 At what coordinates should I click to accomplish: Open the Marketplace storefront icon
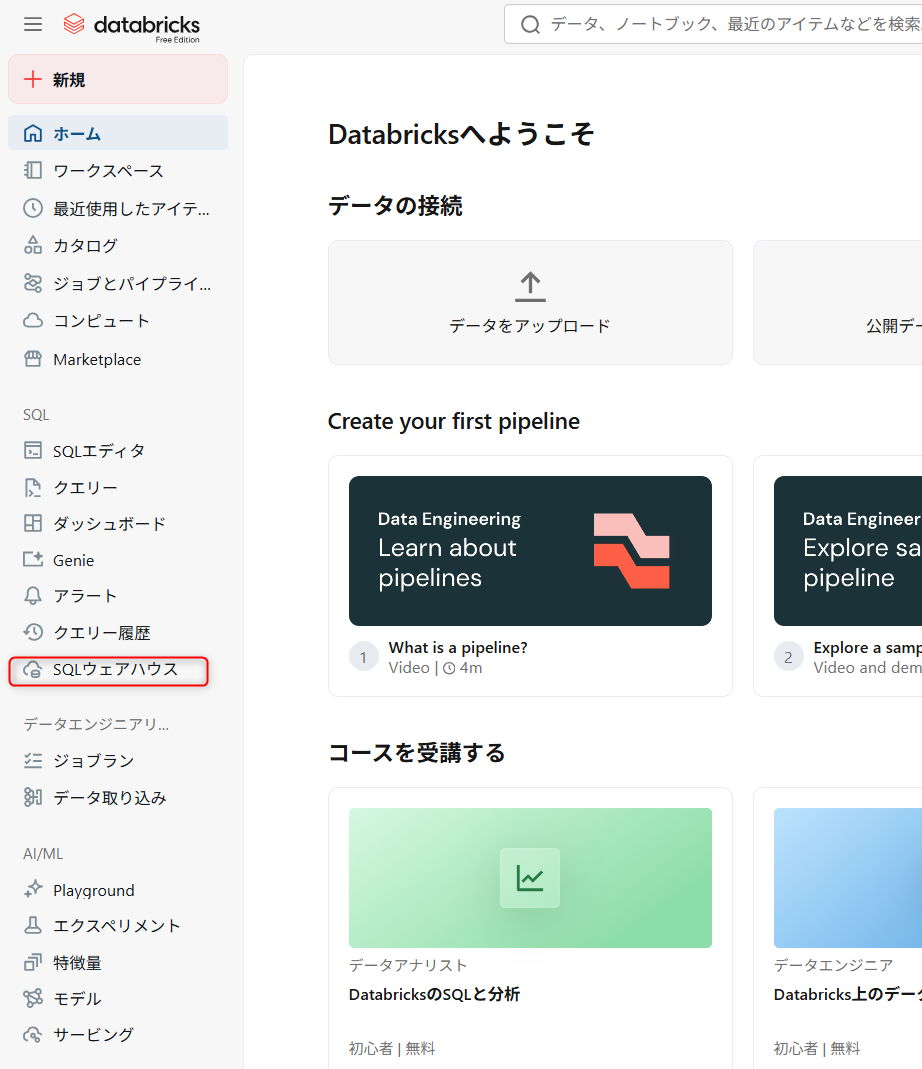[x=34, y=359]
